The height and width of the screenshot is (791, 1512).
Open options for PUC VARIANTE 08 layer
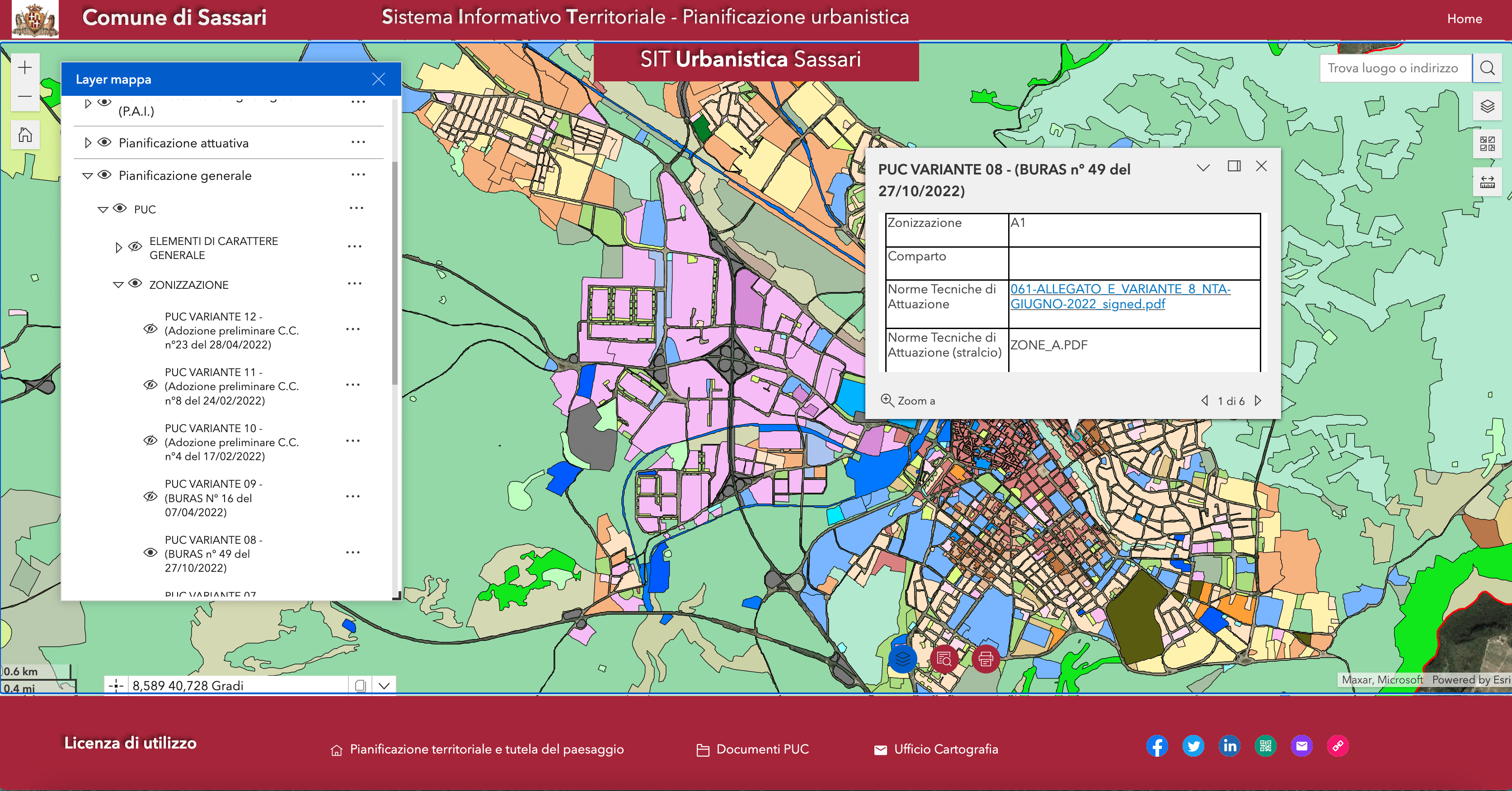tap(353, 553)
